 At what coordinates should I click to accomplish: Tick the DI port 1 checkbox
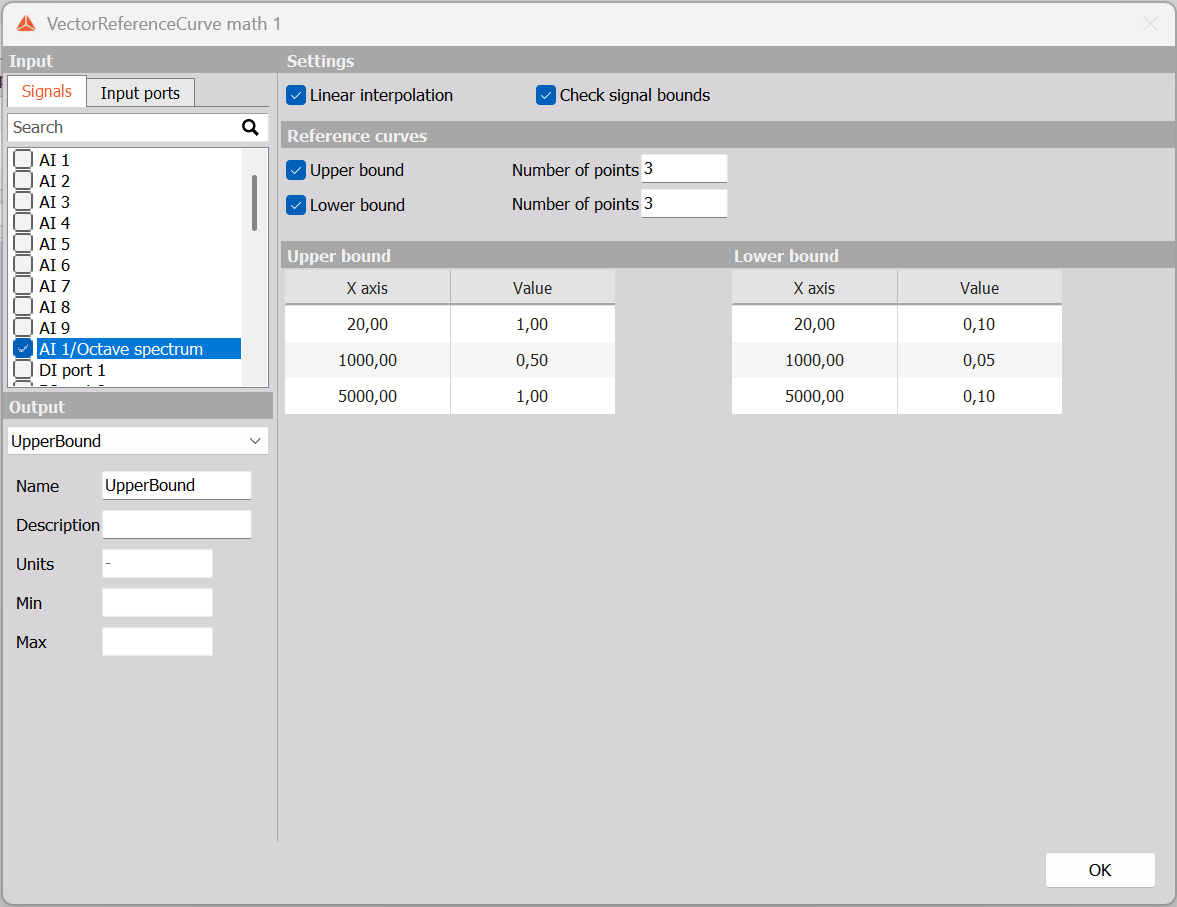pyautogui.click(x=23, y=369)
